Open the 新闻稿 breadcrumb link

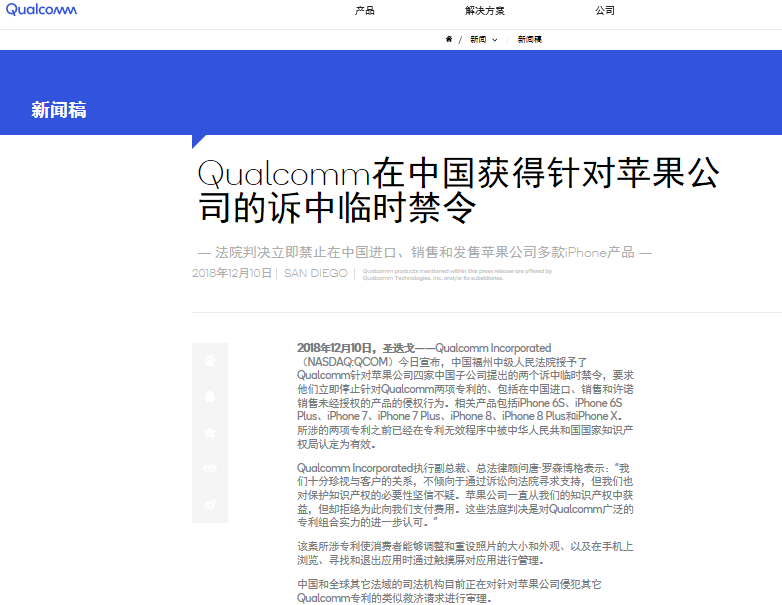point(530,39)
